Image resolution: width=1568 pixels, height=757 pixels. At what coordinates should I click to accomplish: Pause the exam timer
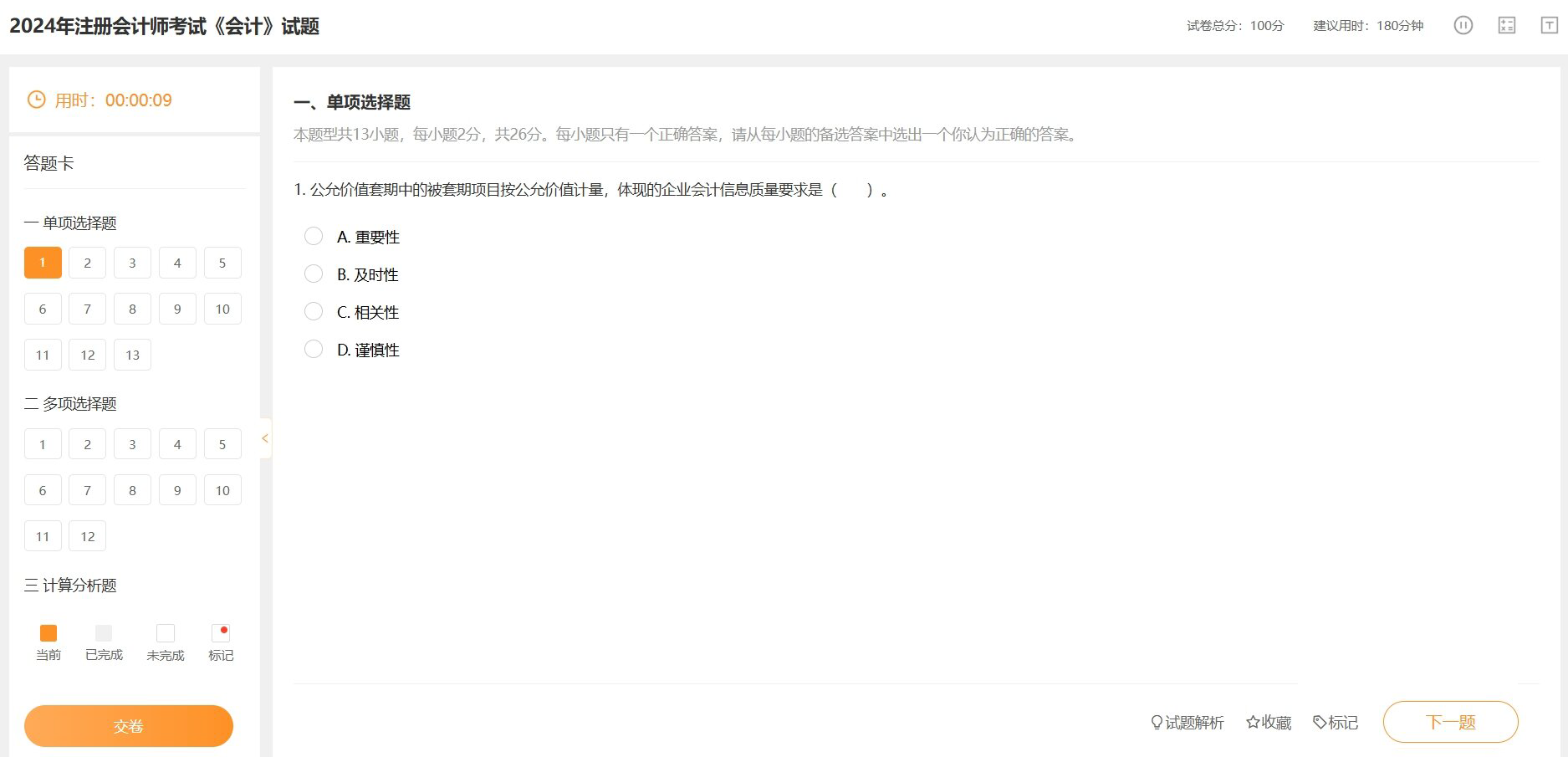pos(1463,25)
